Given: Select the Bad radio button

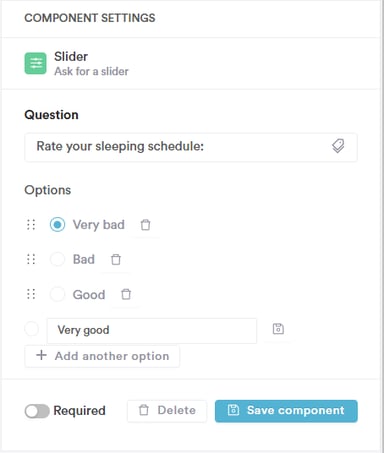Looking at the screenshot, I should [57, 259].
